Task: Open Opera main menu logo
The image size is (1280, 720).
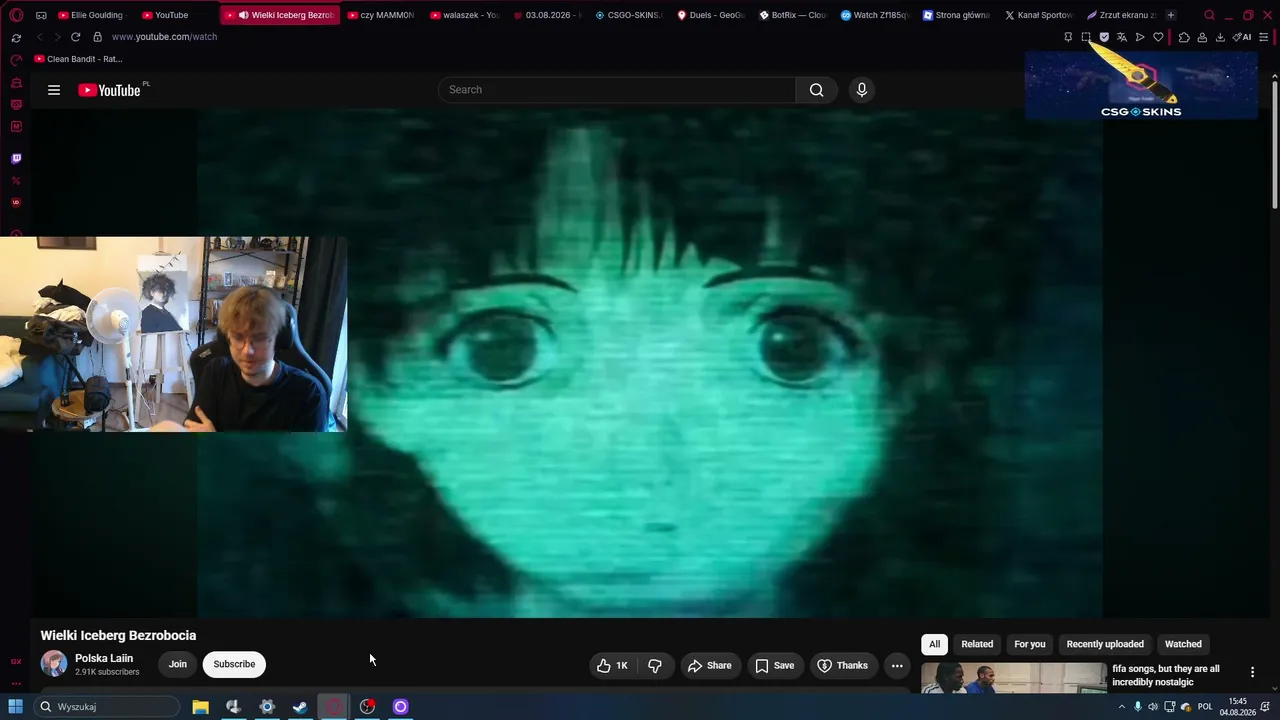Action: click(16, 15)
